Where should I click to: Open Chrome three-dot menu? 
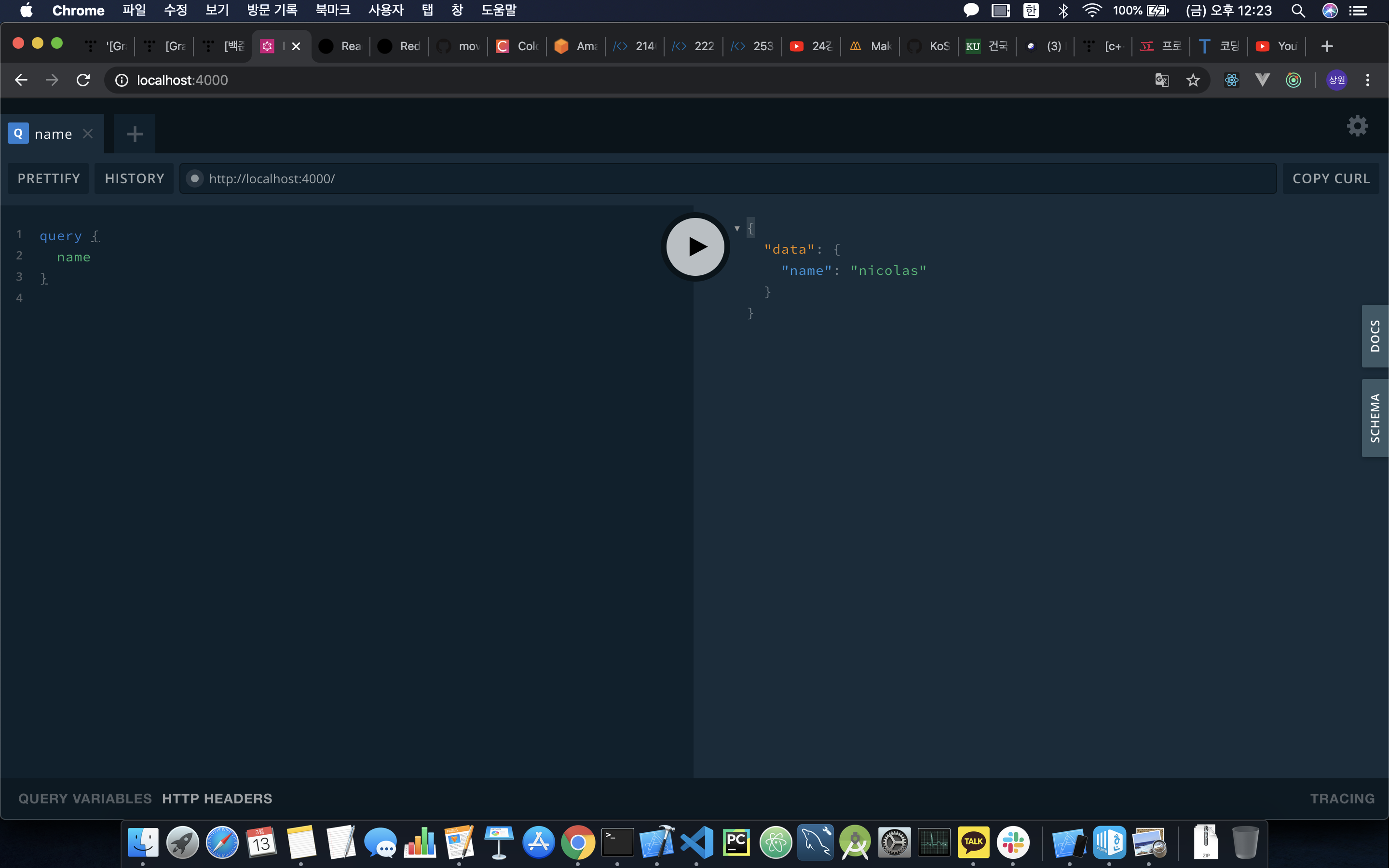point(1367,80)
